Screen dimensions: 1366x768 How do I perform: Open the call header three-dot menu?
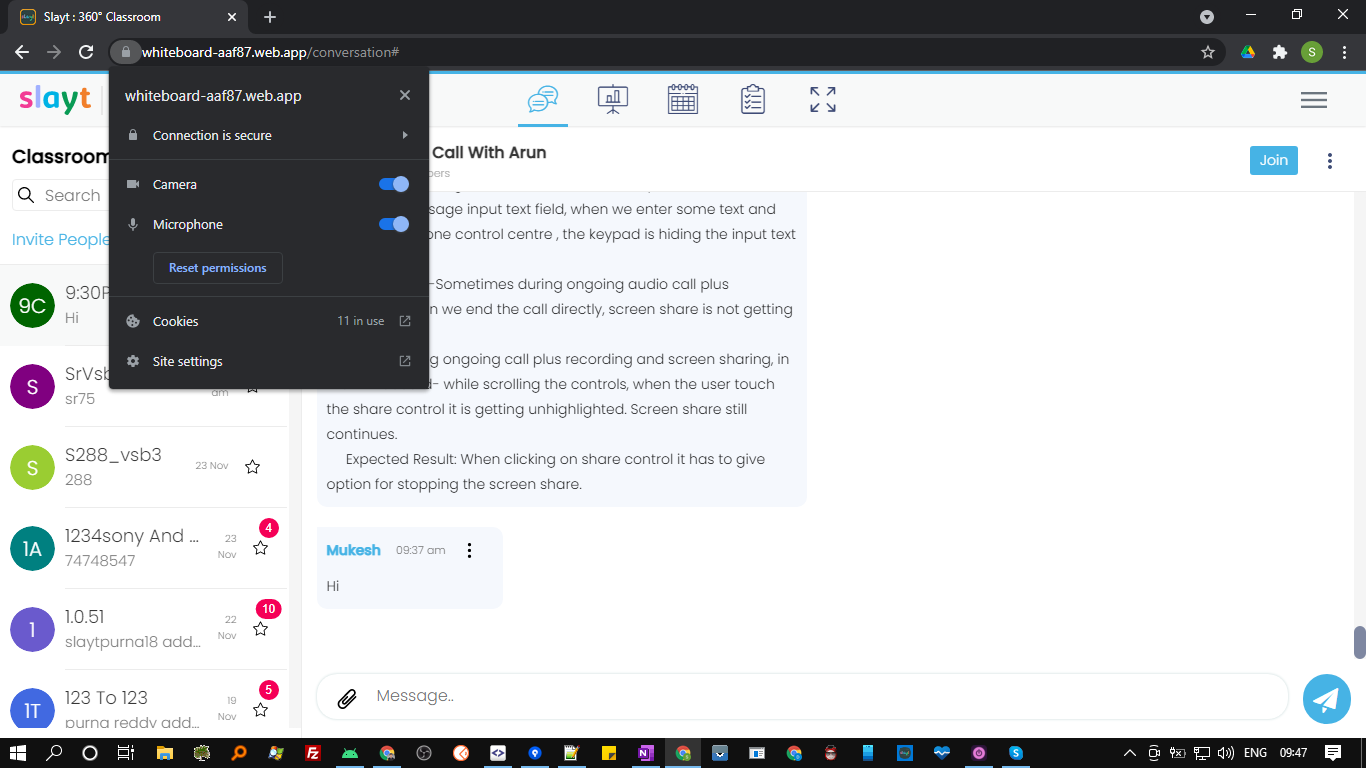[x=1330, y=161]
